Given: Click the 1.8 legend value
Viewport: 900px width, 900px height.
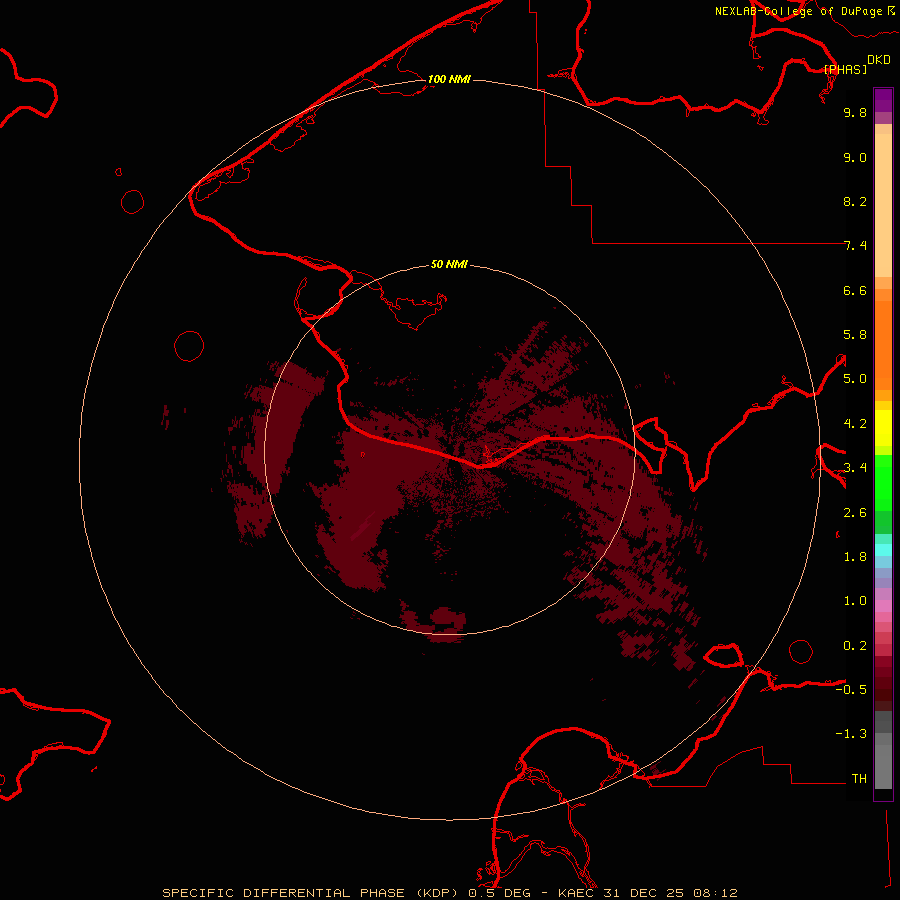Looking at the screenshot, I should [x=855, y=557].
